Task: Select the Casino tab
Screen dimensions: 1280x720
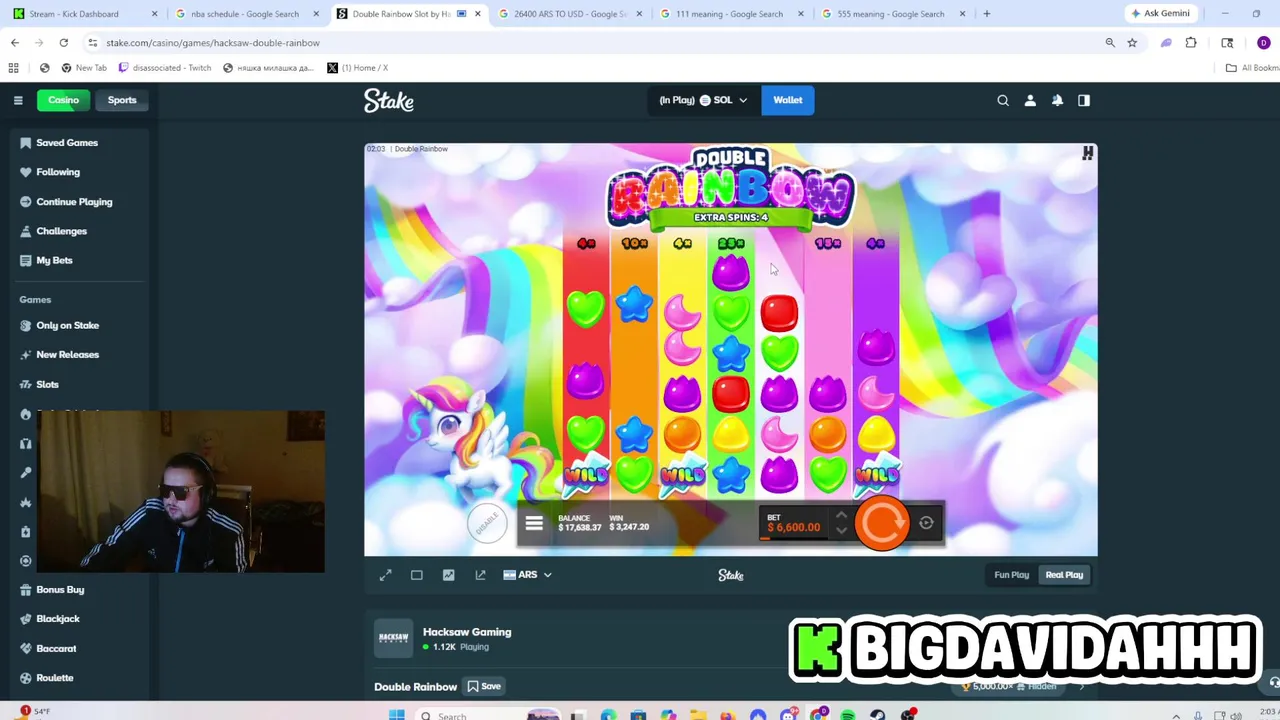Action: click(x=63, y=100)
